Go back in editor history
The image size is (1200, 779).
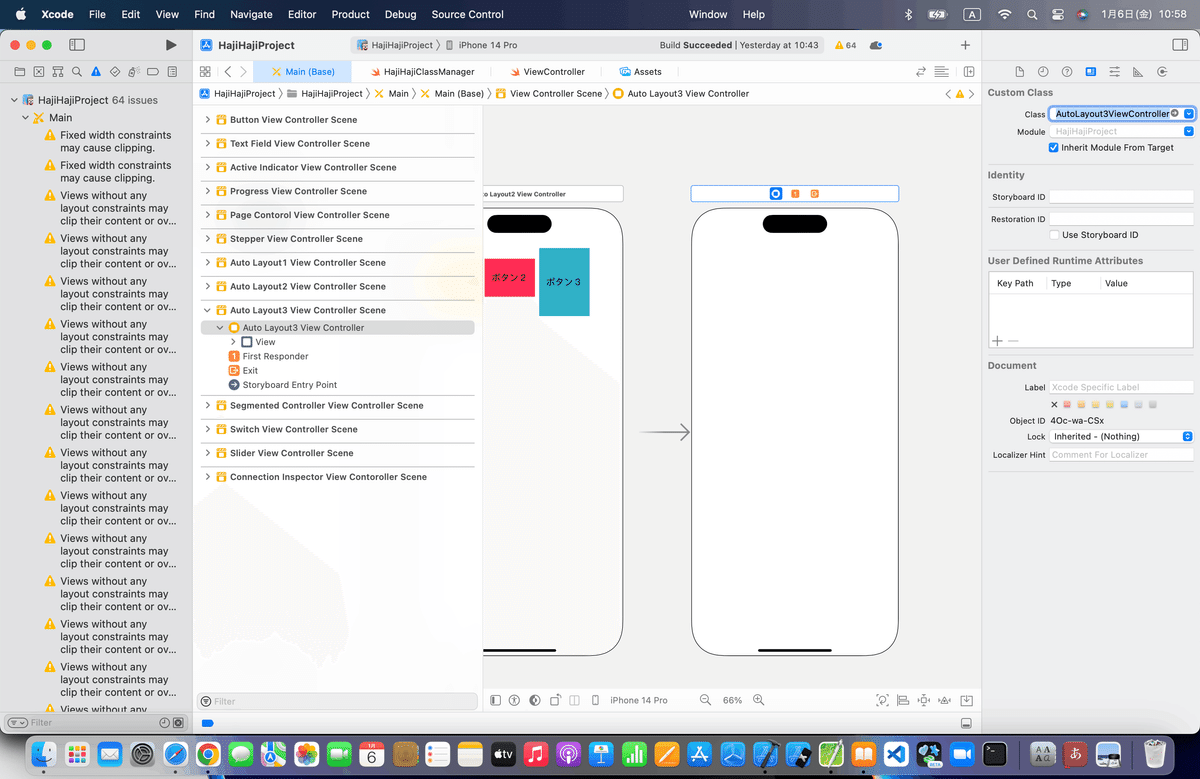tap(228, 72)
